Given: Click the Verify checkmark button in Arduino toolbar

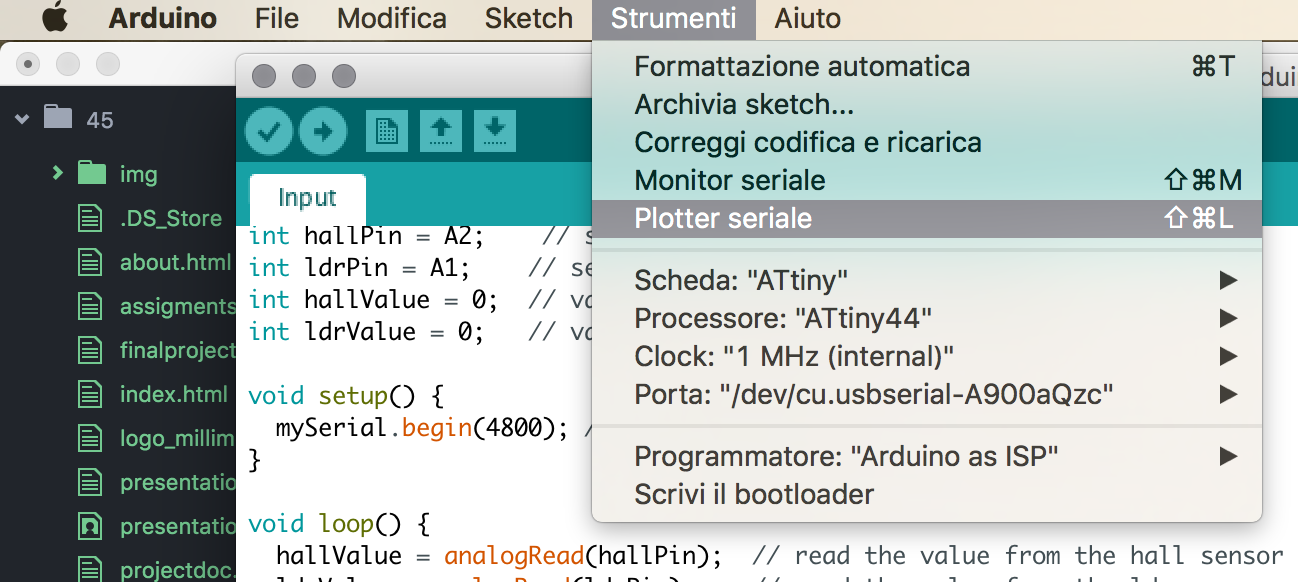Looking at the screenshot, I should tap(269, 131).
